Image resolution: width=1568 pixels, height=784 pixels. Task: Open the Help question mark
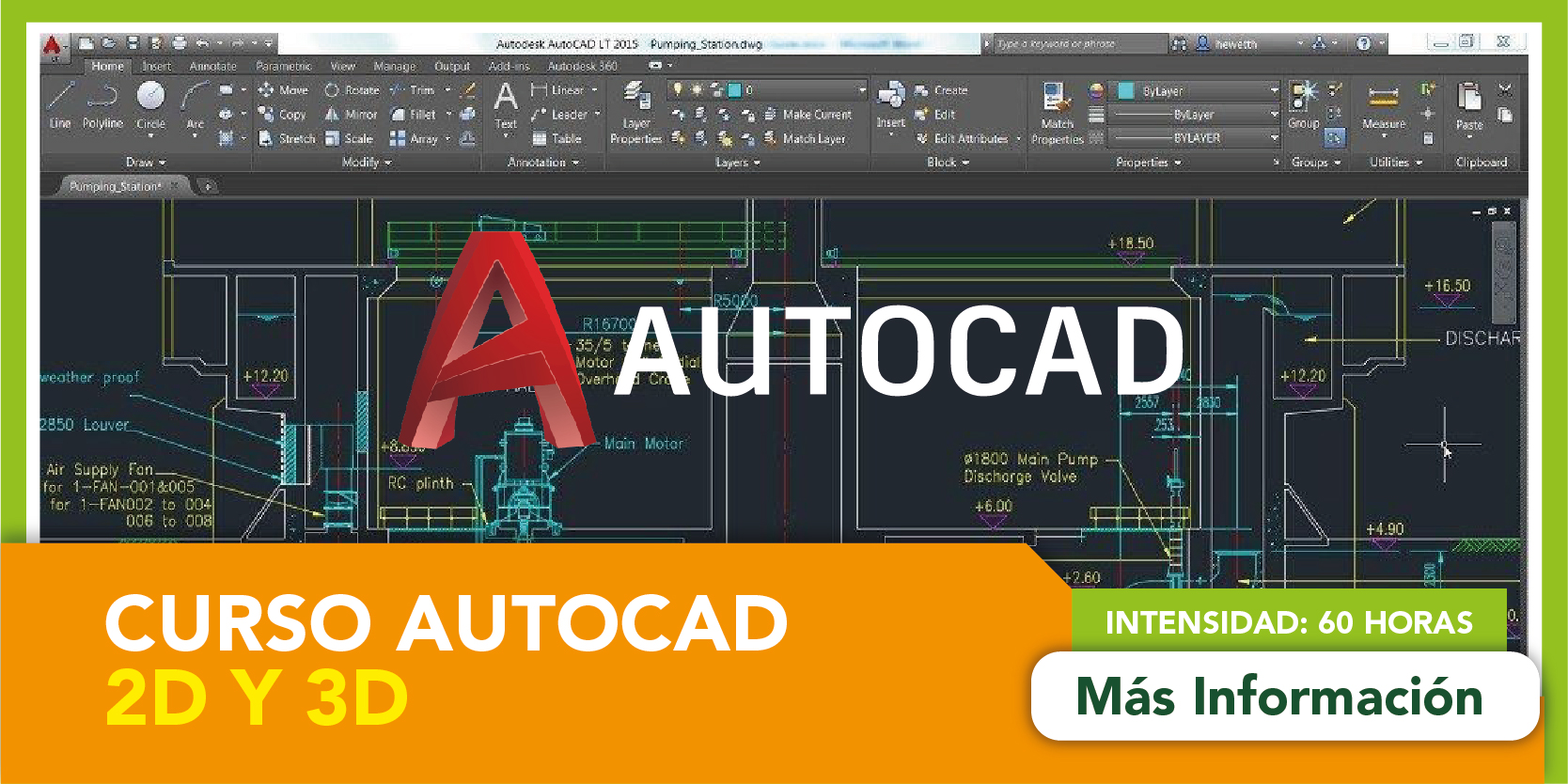tap(1364, 43)
